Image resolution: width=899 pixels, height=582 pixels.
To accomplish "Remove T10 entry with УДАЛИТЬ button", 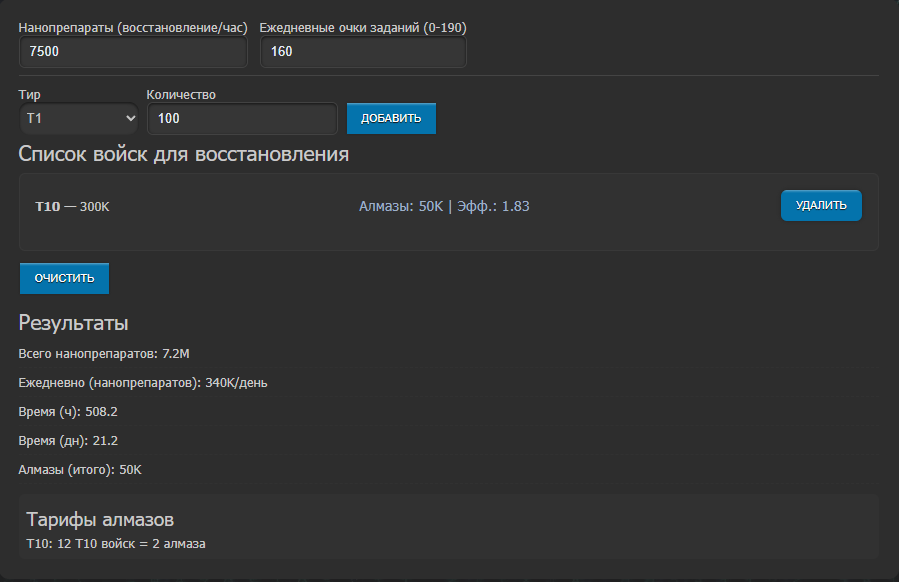I will click(820, 205).
